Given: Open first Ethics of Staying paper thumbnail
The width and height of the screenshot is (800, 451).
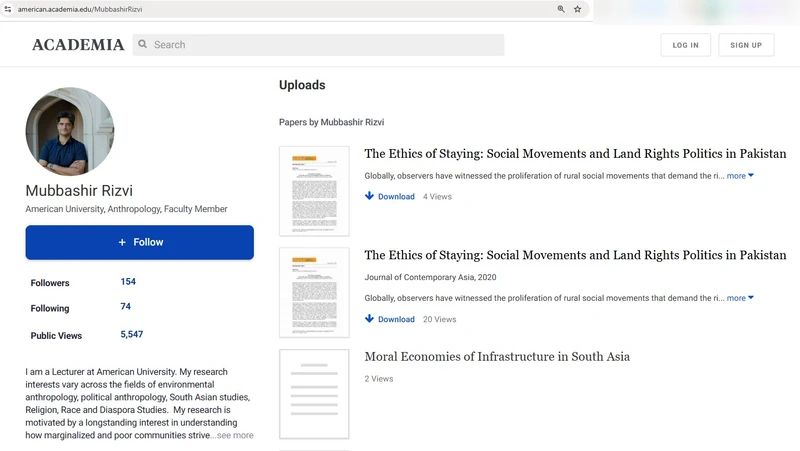Looking at the screenshot, I should (x=314, y=191).
